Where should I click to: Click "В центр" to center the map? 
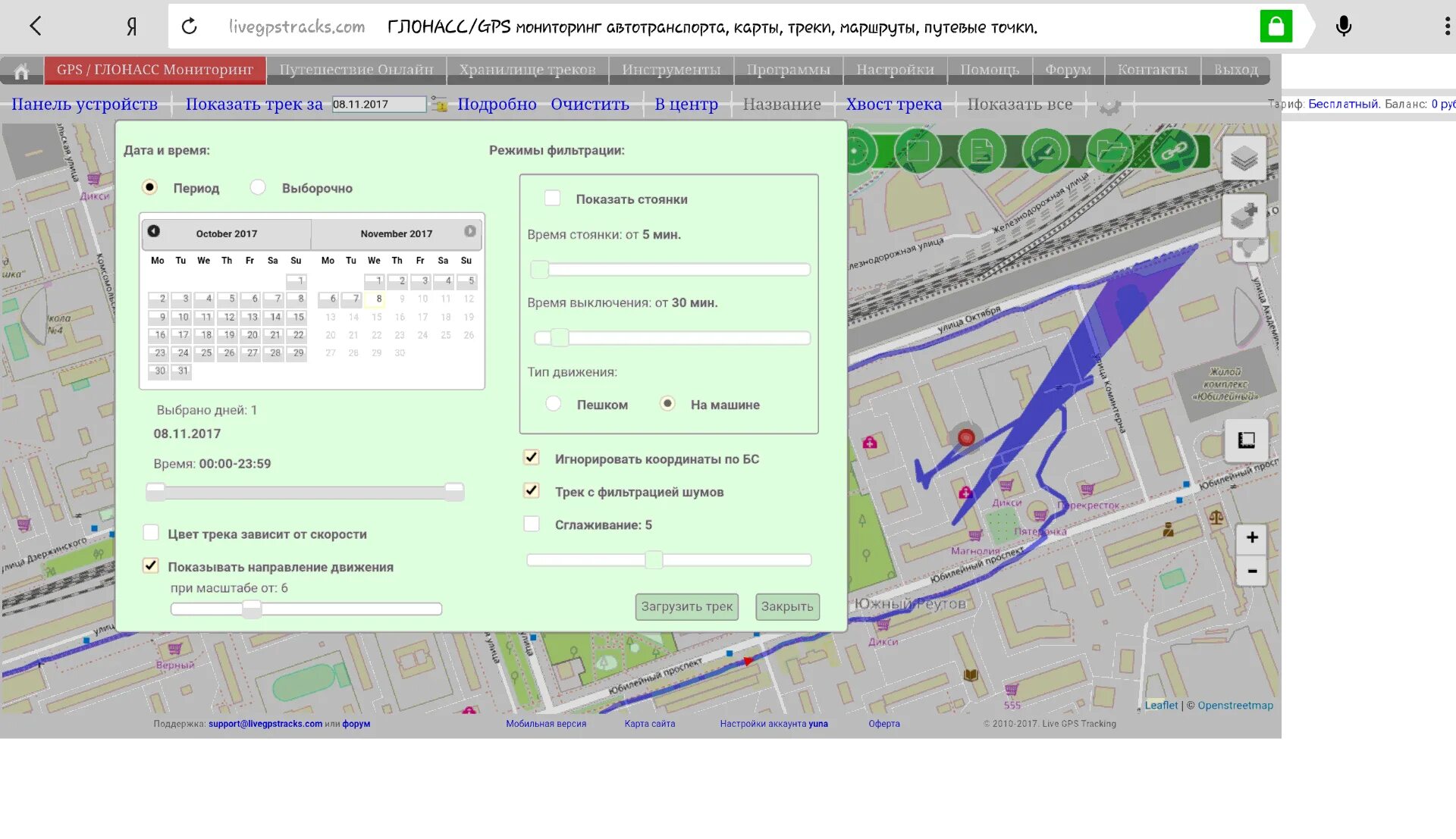pos(686,104)
